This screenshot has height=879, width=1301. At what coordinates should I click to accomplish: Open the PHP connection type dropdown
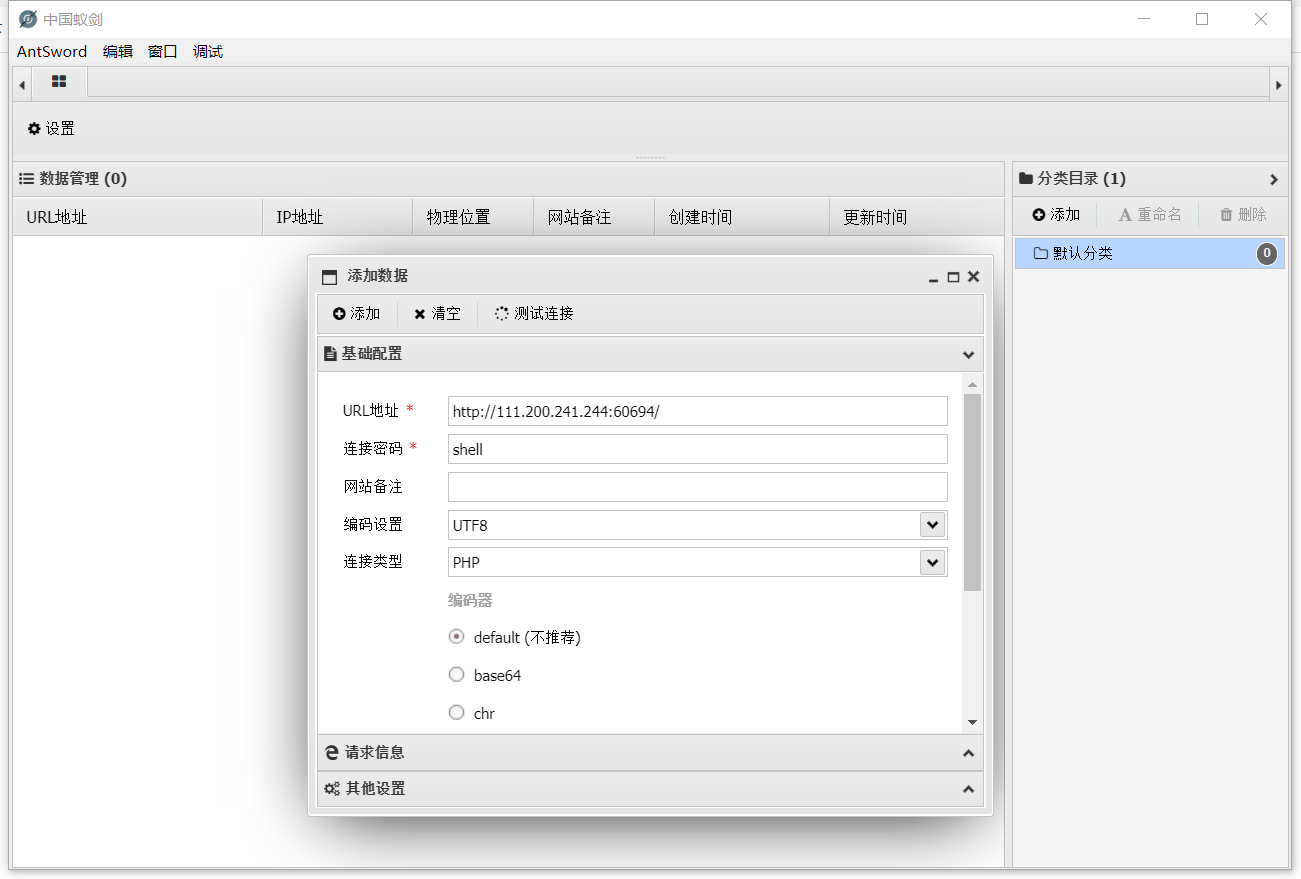click(932, 562)
